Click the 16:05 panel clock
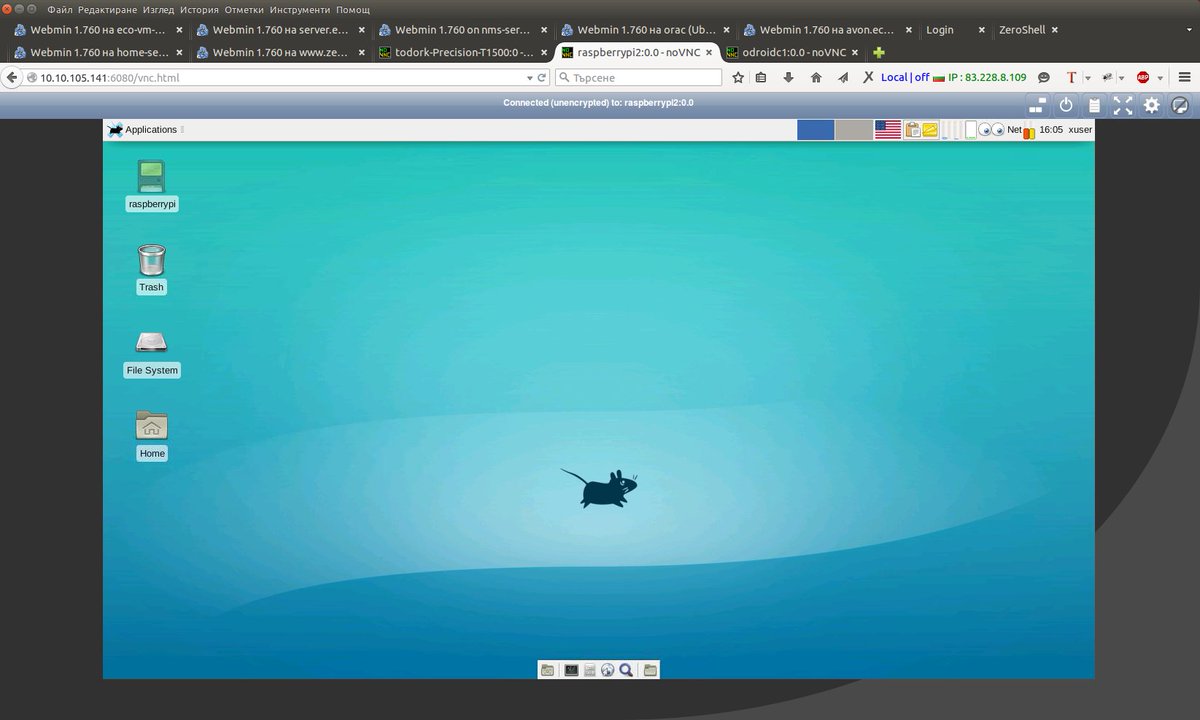Image resolution: width=1200 pixels, height=720 pixels. click(1051, 129)
